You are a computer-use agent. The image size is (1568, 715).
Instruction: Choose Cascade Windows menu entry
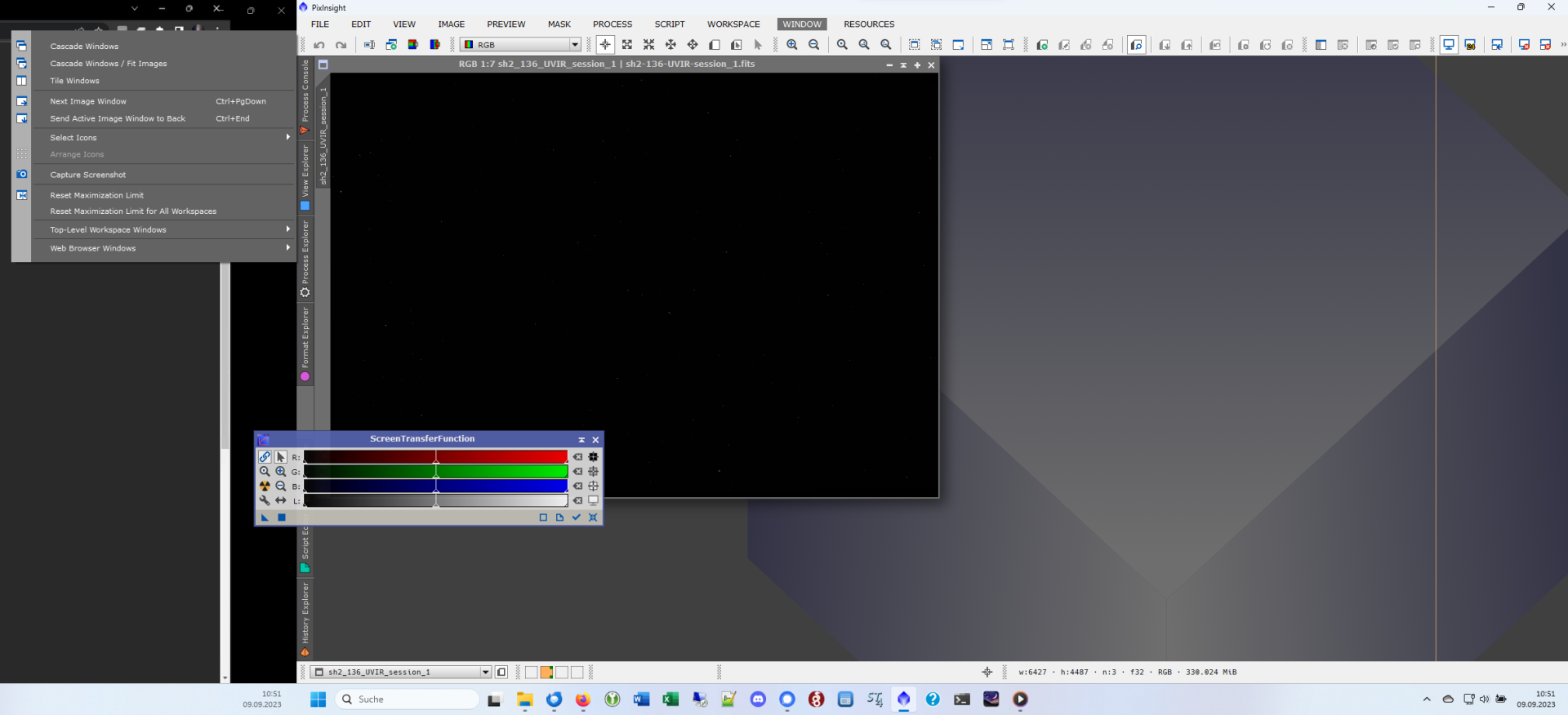coord(163,47)
